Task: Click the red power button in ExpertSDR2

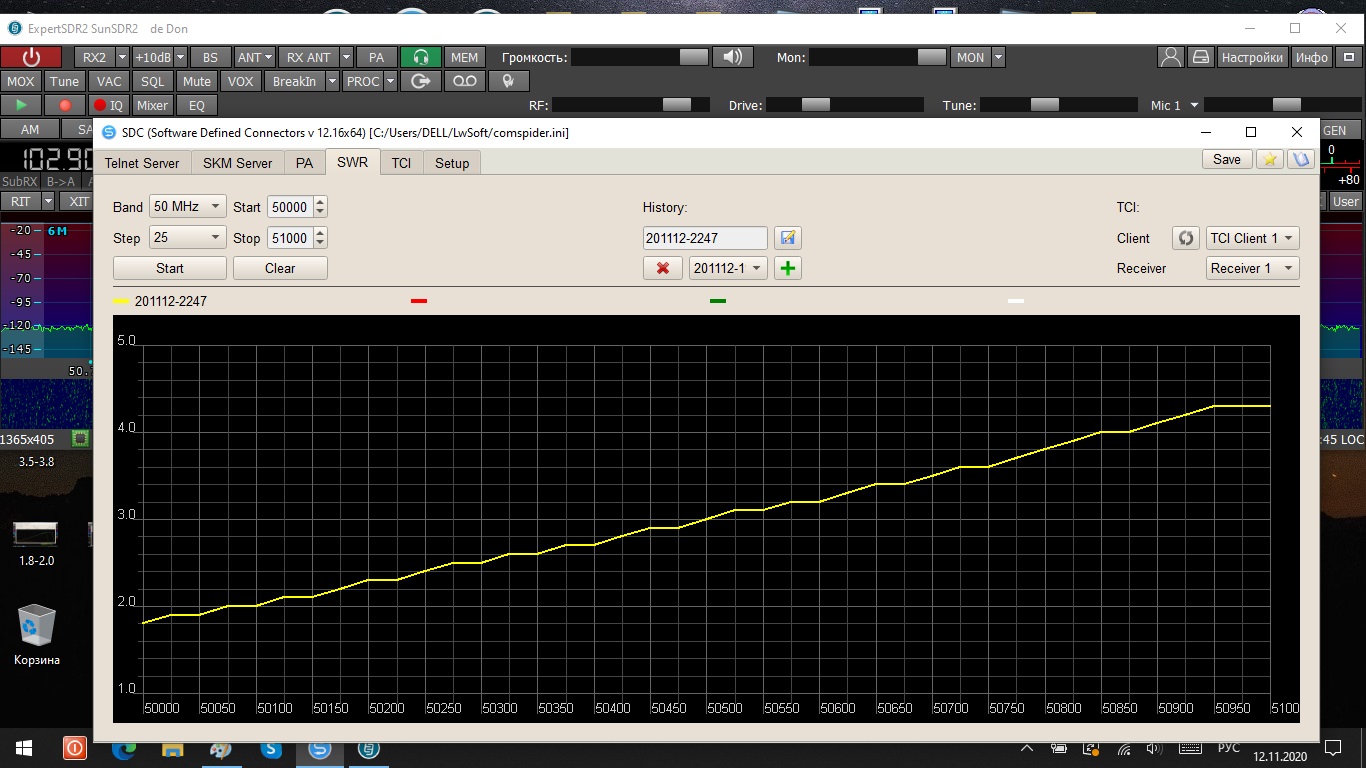Action: pyautogui.click(x=31, y=57)
